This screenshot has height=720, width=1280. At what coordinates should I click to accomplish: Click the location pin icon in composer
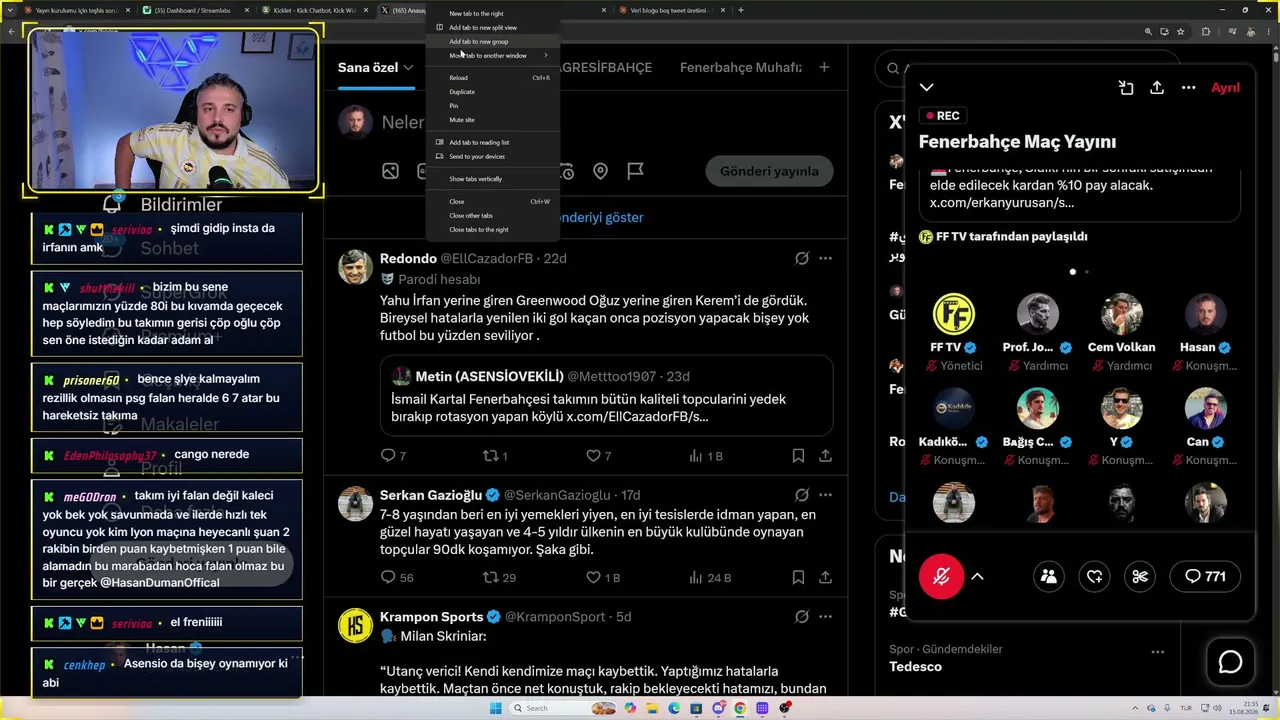[x=600, y=171]
